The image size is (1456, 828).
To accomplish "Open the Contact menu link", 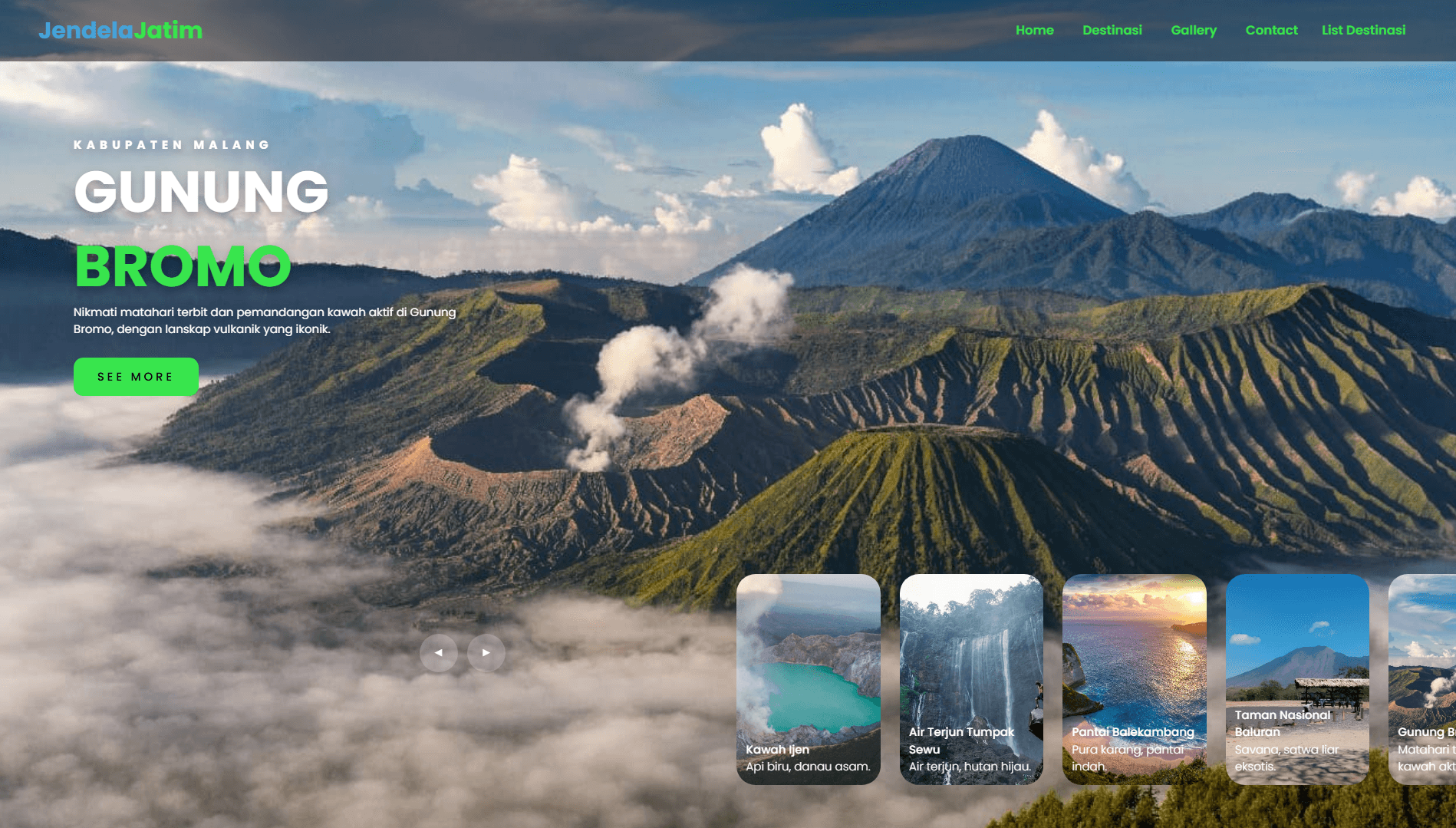I will (x=1272, y=30).
